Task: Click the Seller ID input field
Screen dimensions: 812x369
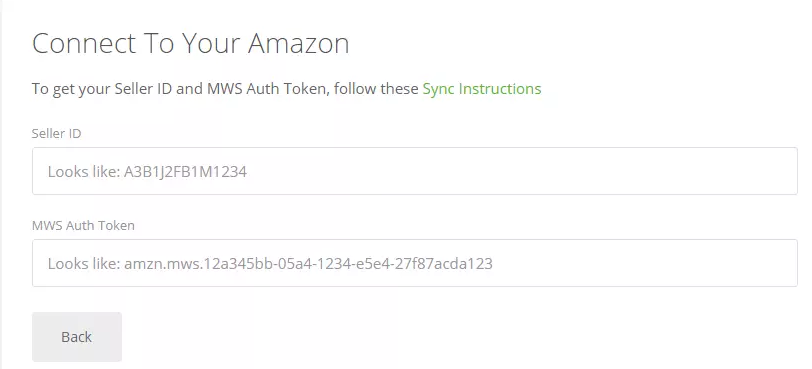Action: [414, 171]
